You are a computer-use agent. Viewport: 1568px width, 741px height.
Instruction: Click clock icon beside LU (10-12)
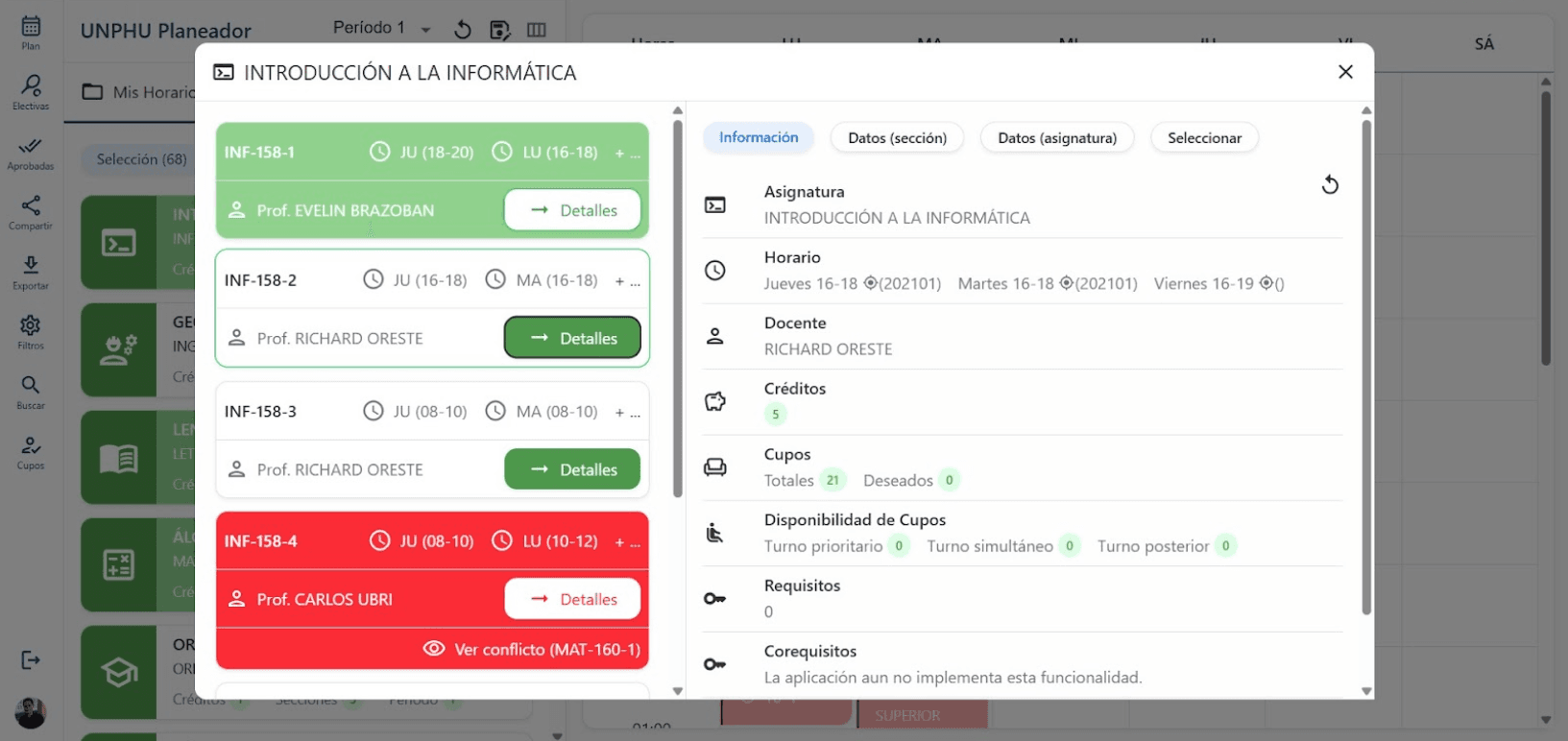[502, 540]
